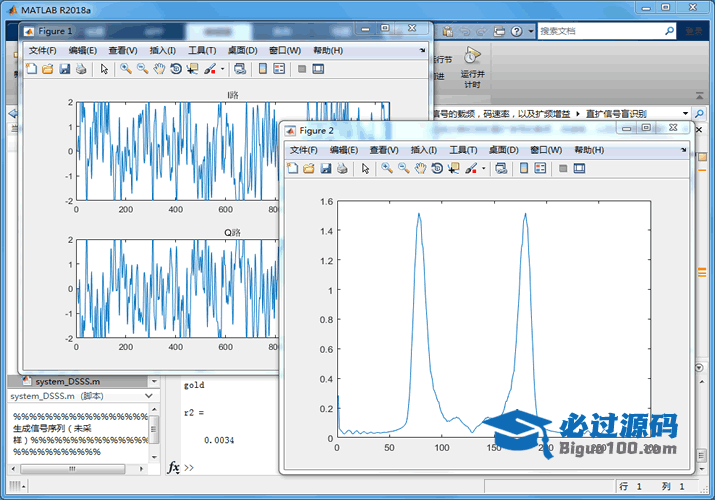Select Rotate 3D tool in Figure 1
This screenshot has width=715, height=500.
(176, 69)
